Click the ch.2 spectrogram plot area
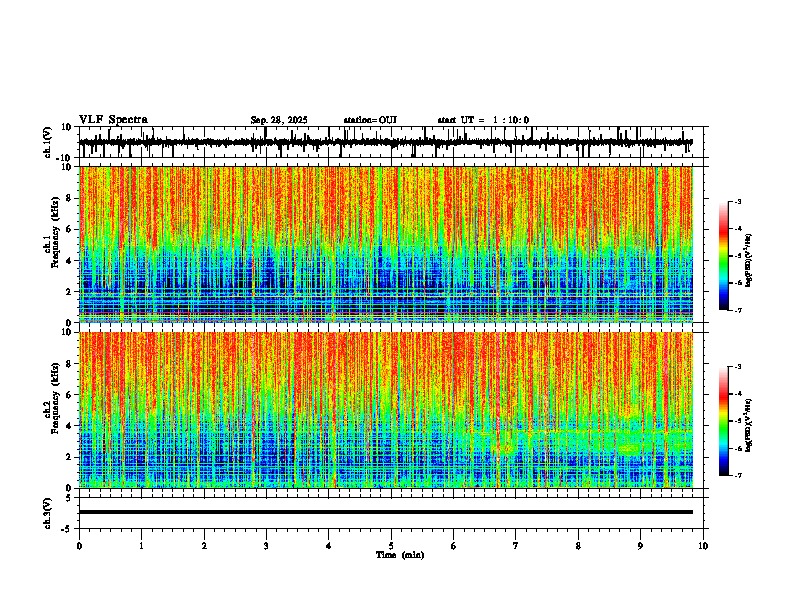 tap(386, 410)
